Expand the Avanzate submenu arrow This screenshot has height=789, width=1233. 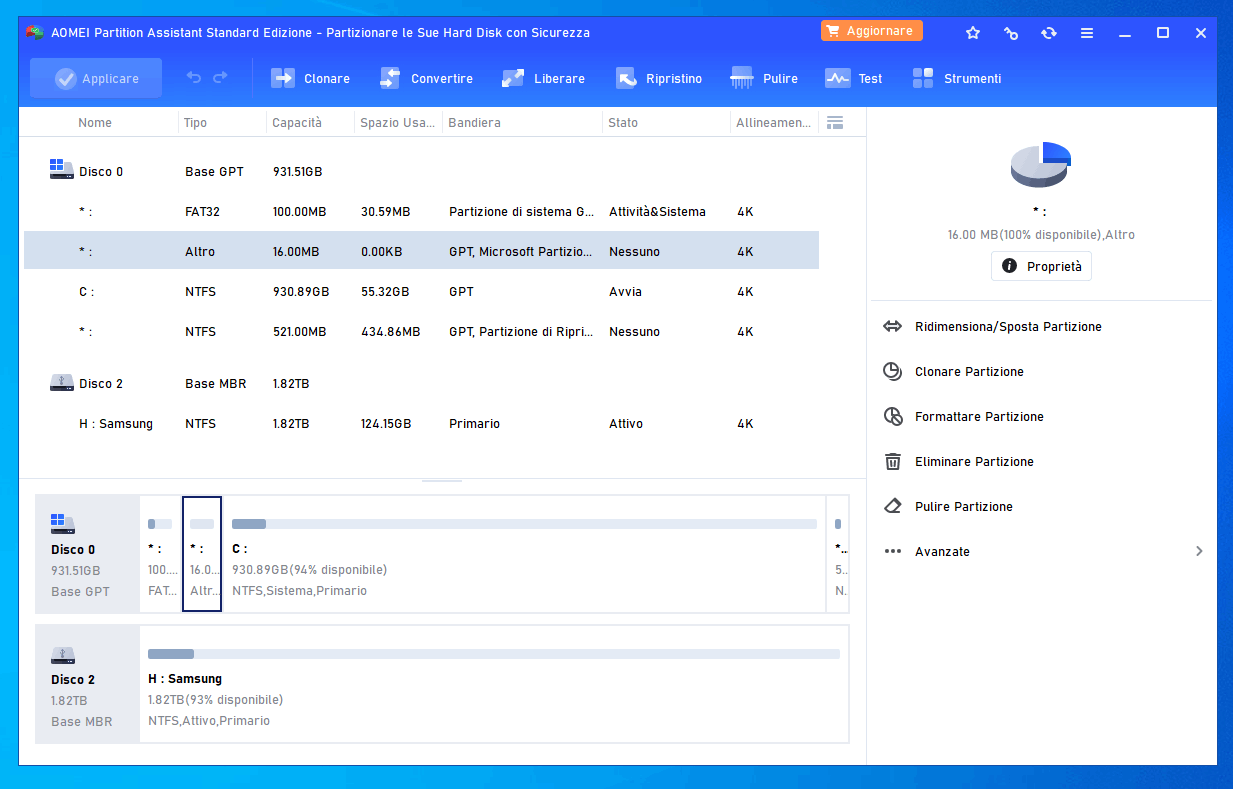point(1199,551)
